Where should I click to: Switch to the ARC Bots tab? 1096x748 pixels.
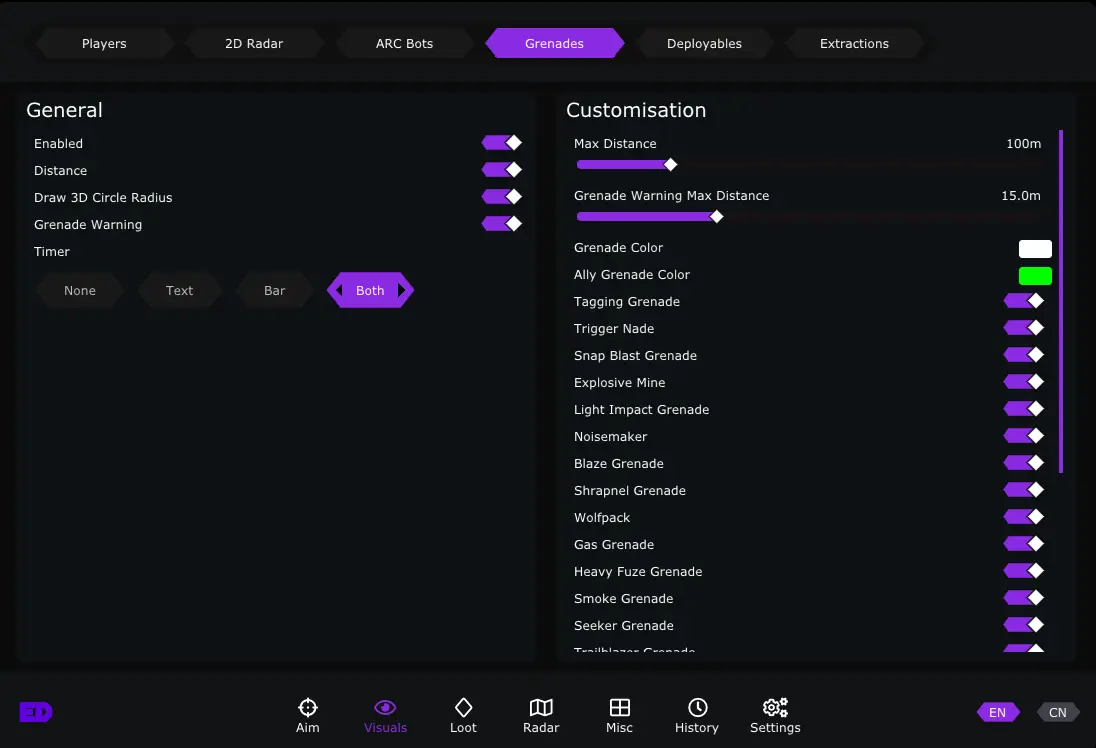coord(404,44)
